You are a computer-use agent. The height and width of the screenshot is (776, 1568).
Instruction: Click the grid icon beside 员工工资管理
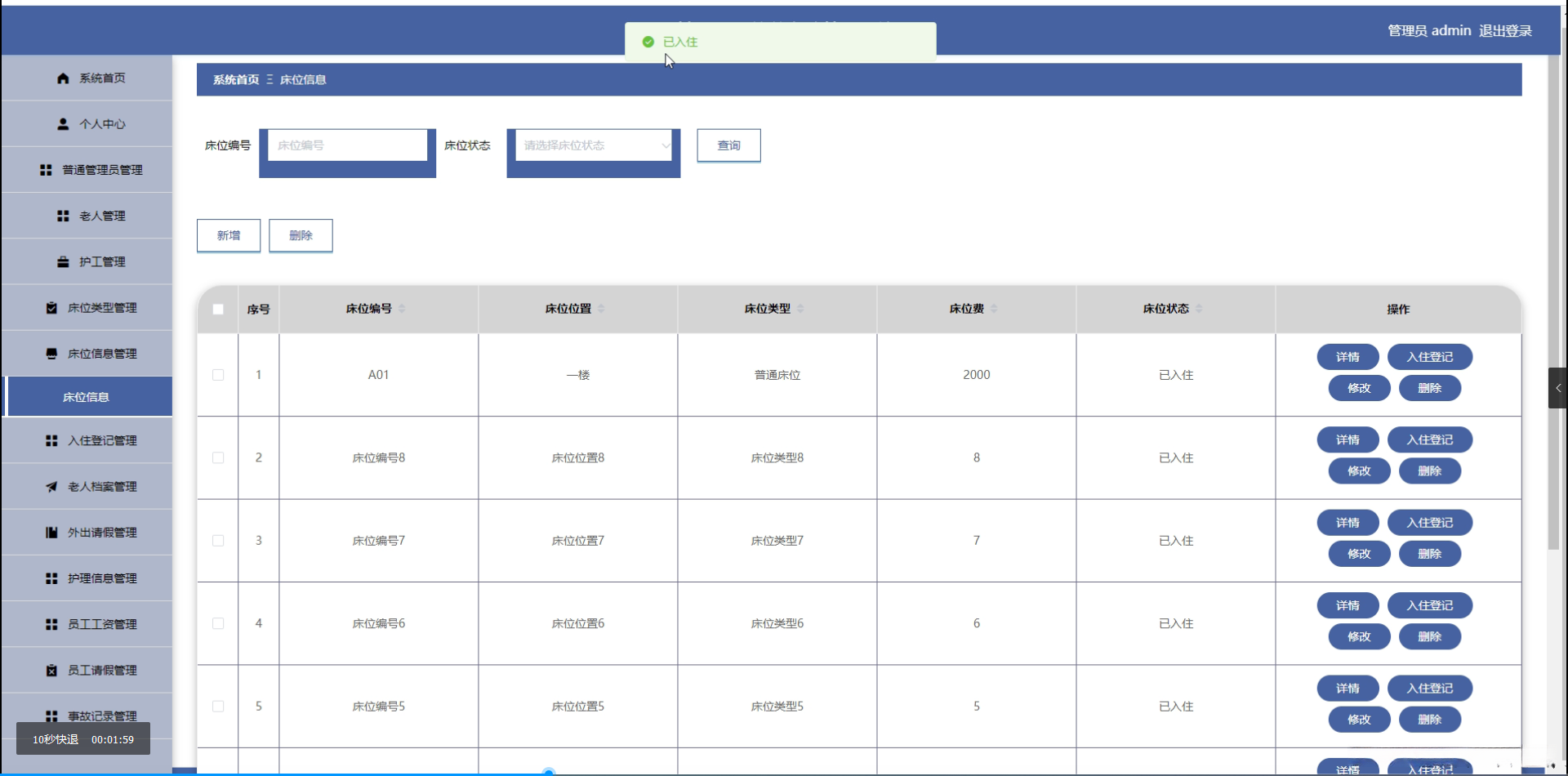pyautogui.click(x=51, y=624)
